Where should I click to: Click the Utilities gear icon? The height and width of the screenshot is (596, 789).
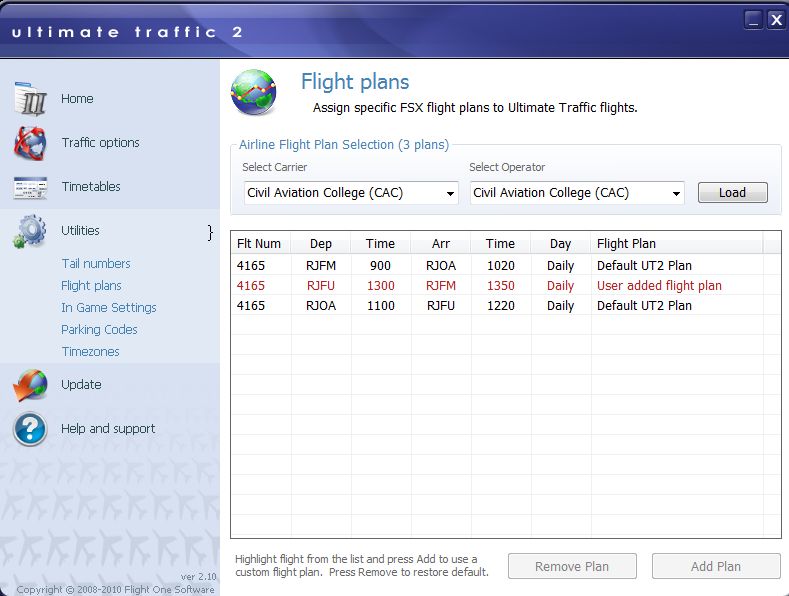coord(30,231)
